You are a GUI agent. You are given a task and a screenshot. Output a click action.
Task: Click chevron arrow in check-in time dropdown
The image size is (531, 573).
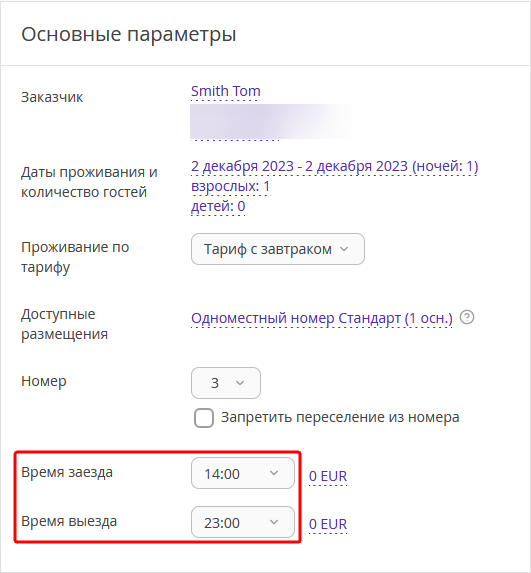274,473
